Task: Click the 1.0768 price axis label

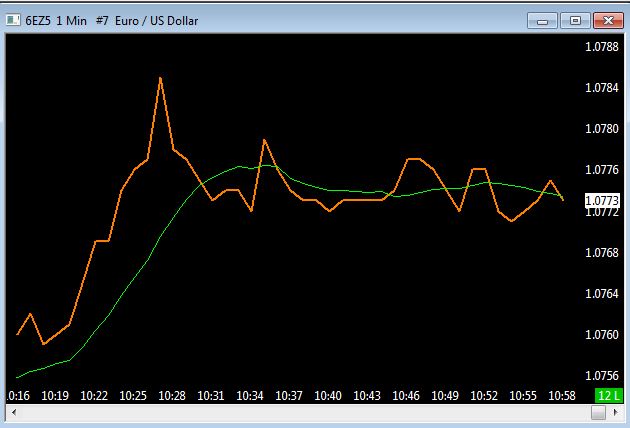Action: point(602,253)
